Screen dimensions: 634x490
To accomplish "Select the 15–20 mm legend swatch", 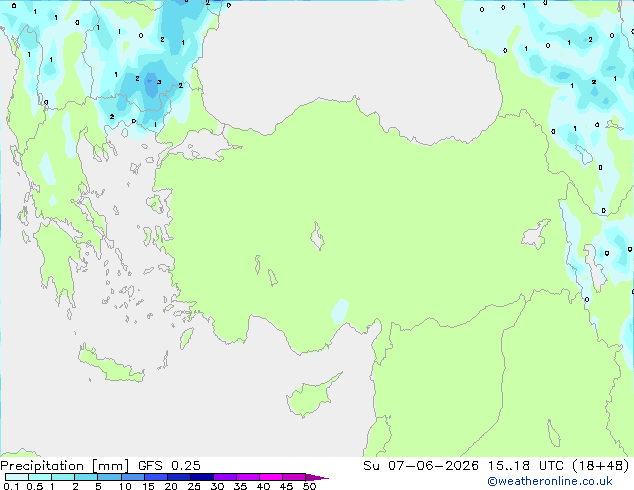I will click(x=156, y=477).
